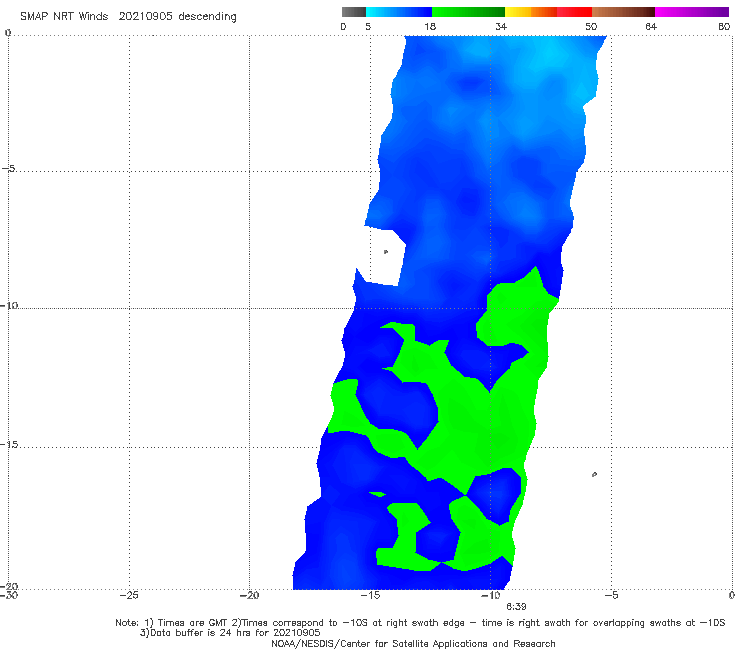Screen dimensions: 740x650
Task: Click the "3)Data buffer is 24 hrs" note
Action: pos(230,633)
